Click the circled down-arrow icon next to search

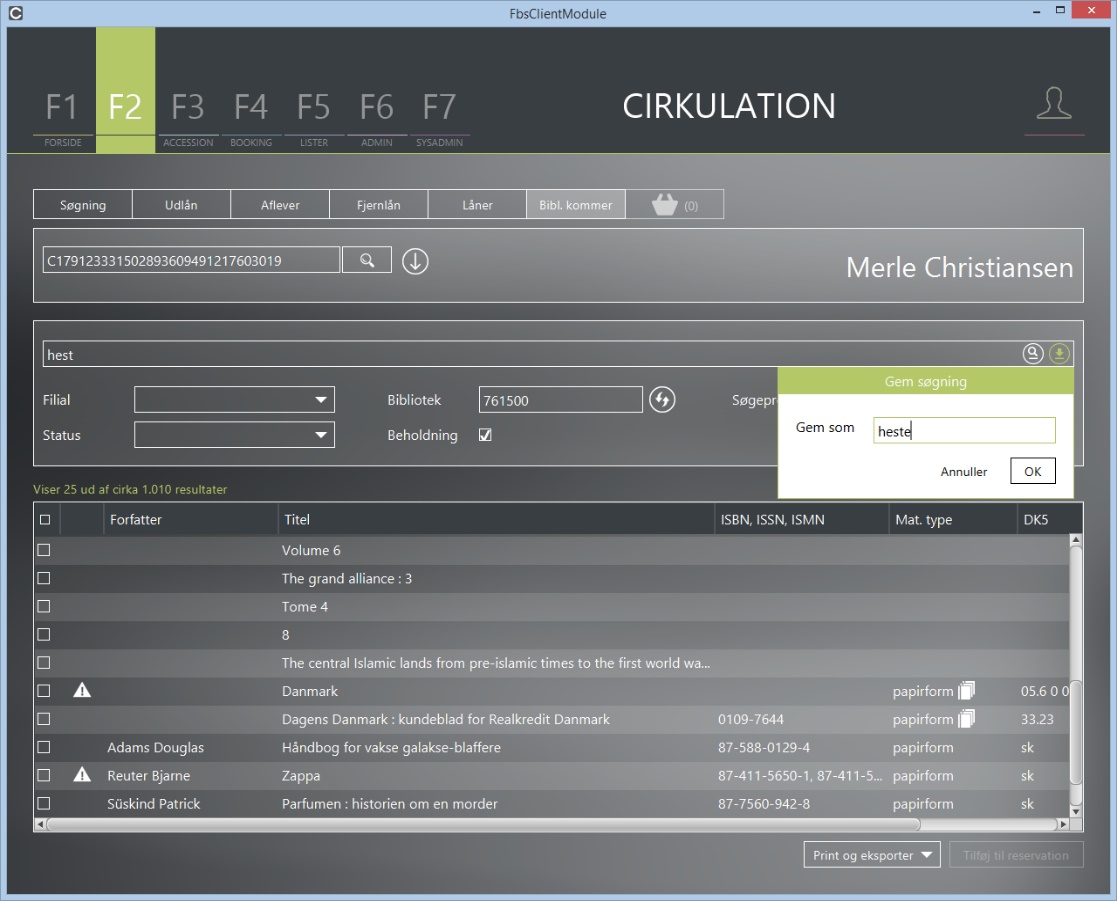click(x=415, y=261)
